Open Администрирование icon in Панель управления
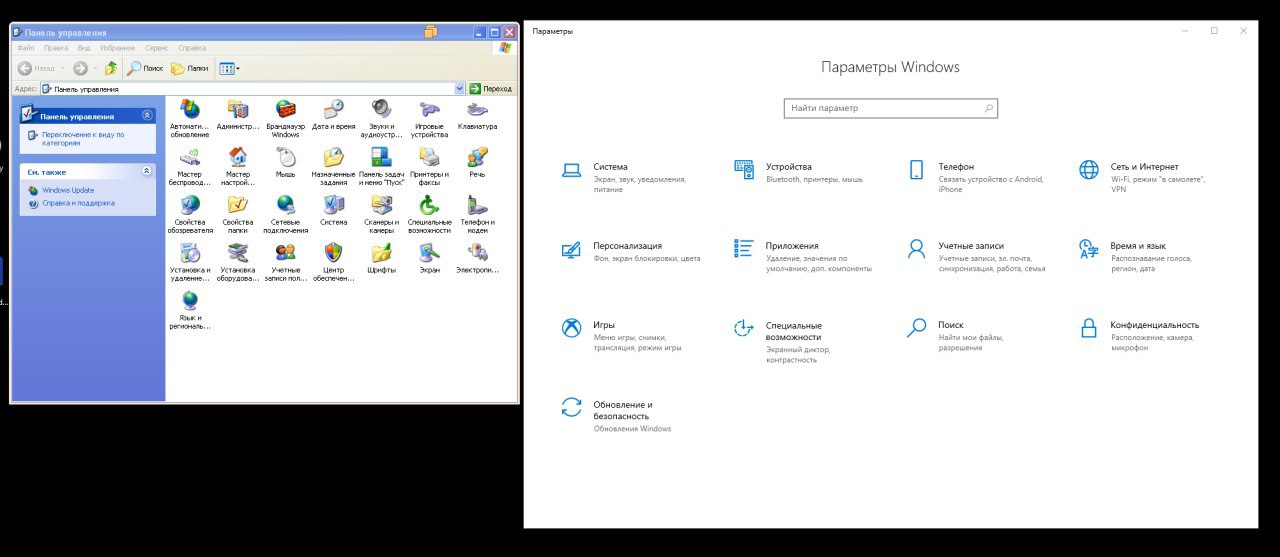The image size is (1280, 557). point(238,108)
